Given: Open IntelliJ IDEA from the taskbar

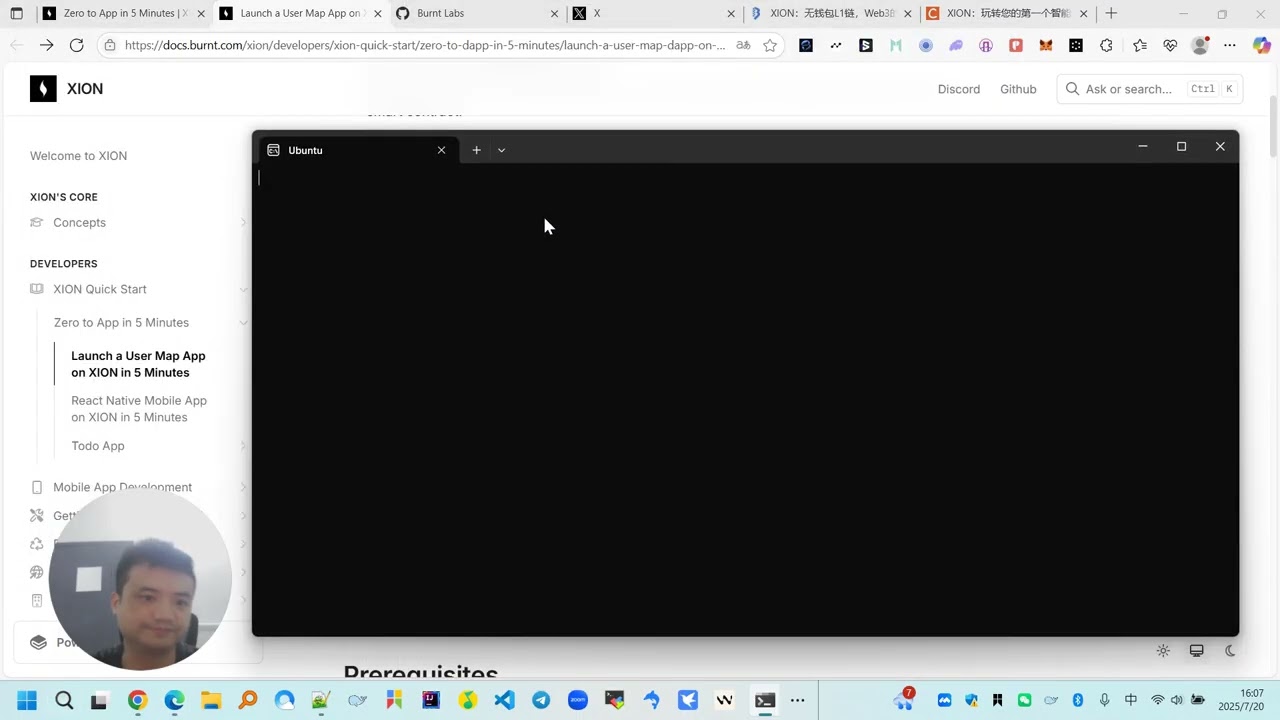Looking at the screenshot, I should point(431,700).
